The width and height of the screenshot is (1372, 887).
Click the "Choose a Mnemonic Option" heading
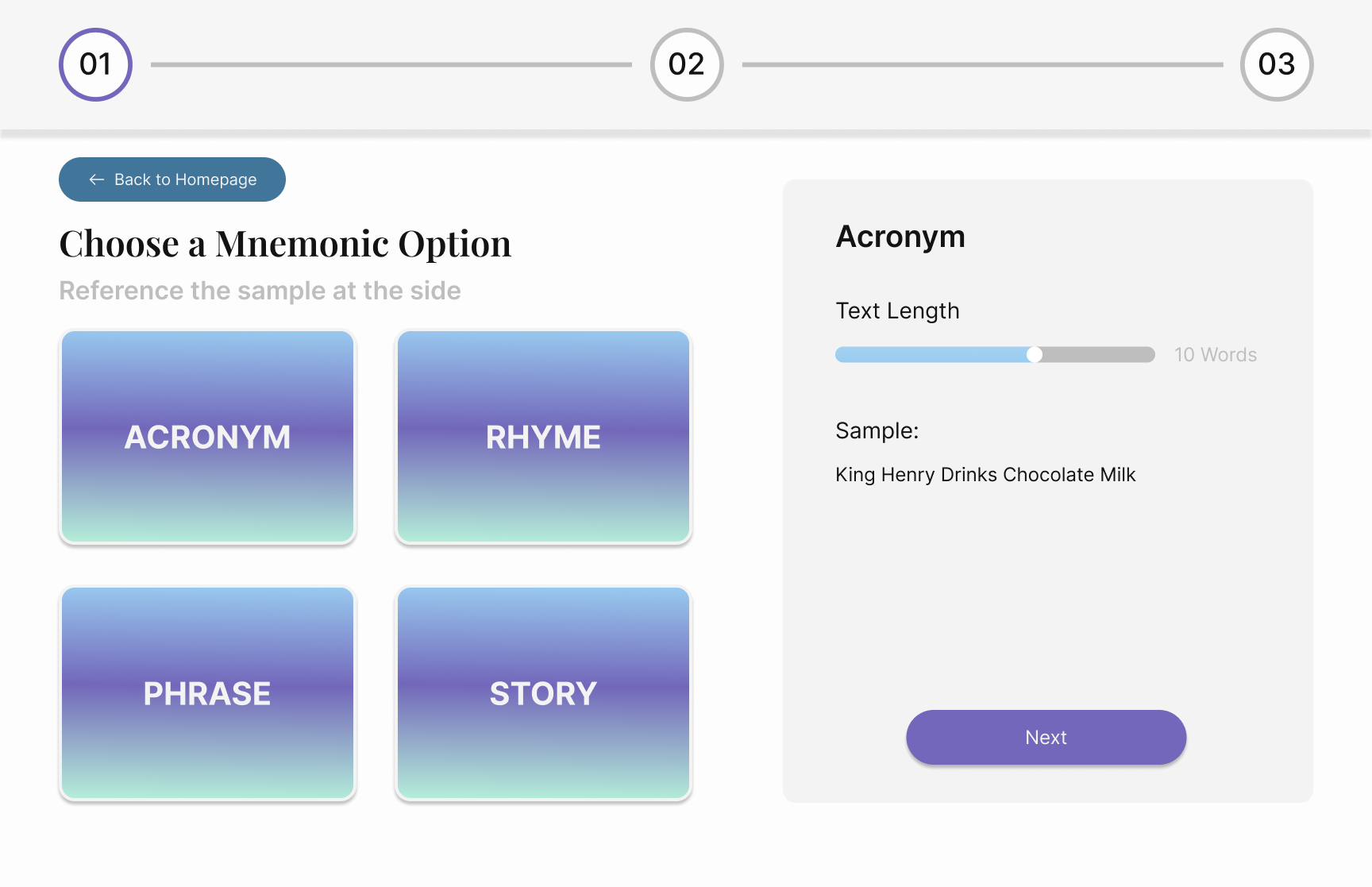pyautogui.click(x=285, y=244)
